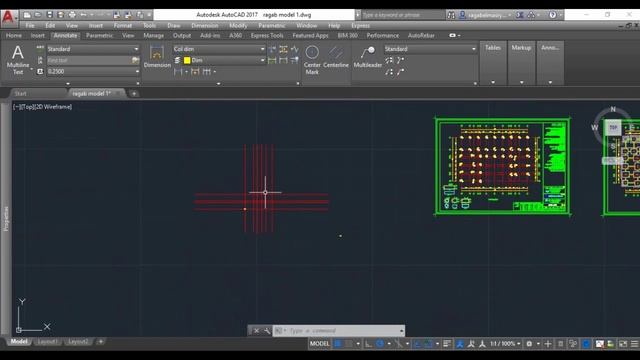Toggle snap mode in status bar
The width and height of the screenshot is (640, 360).
[x=348, y=344]
